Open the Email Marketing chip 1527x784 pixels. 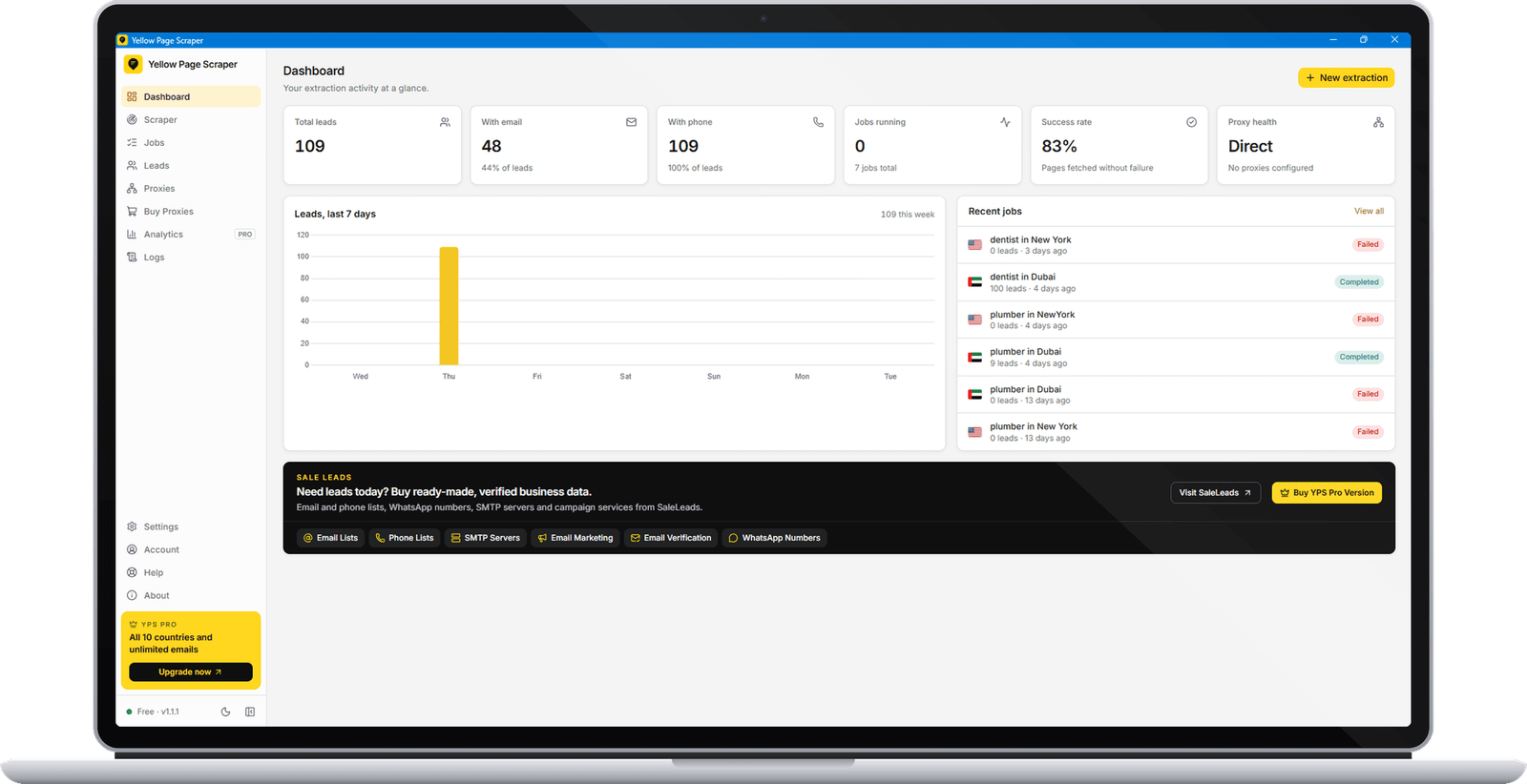[575, 538]
